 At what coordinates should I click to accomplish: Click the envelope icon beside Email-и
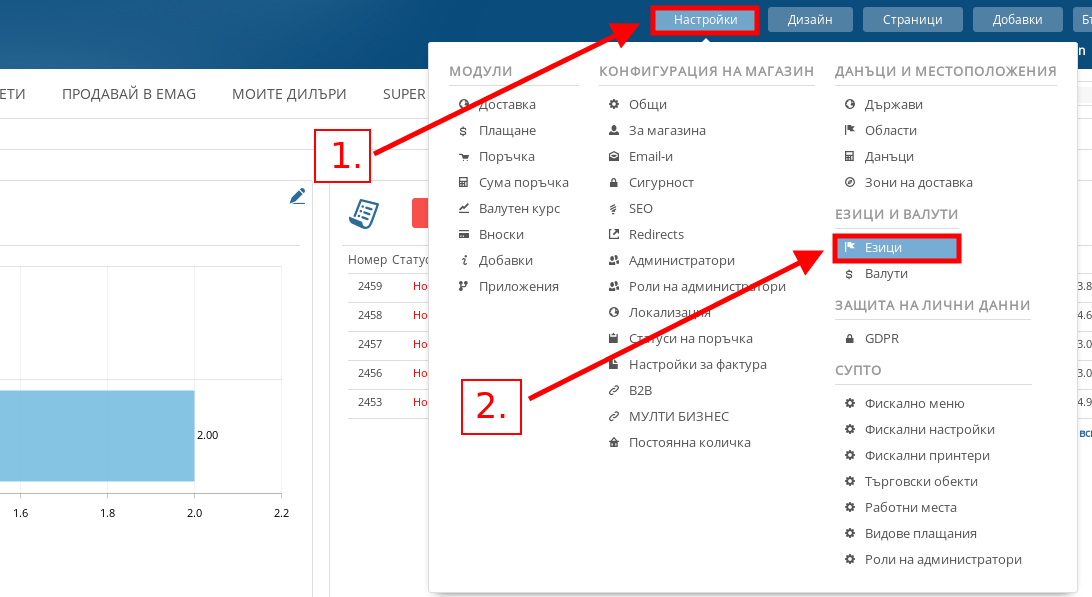(x=614, y=157)
